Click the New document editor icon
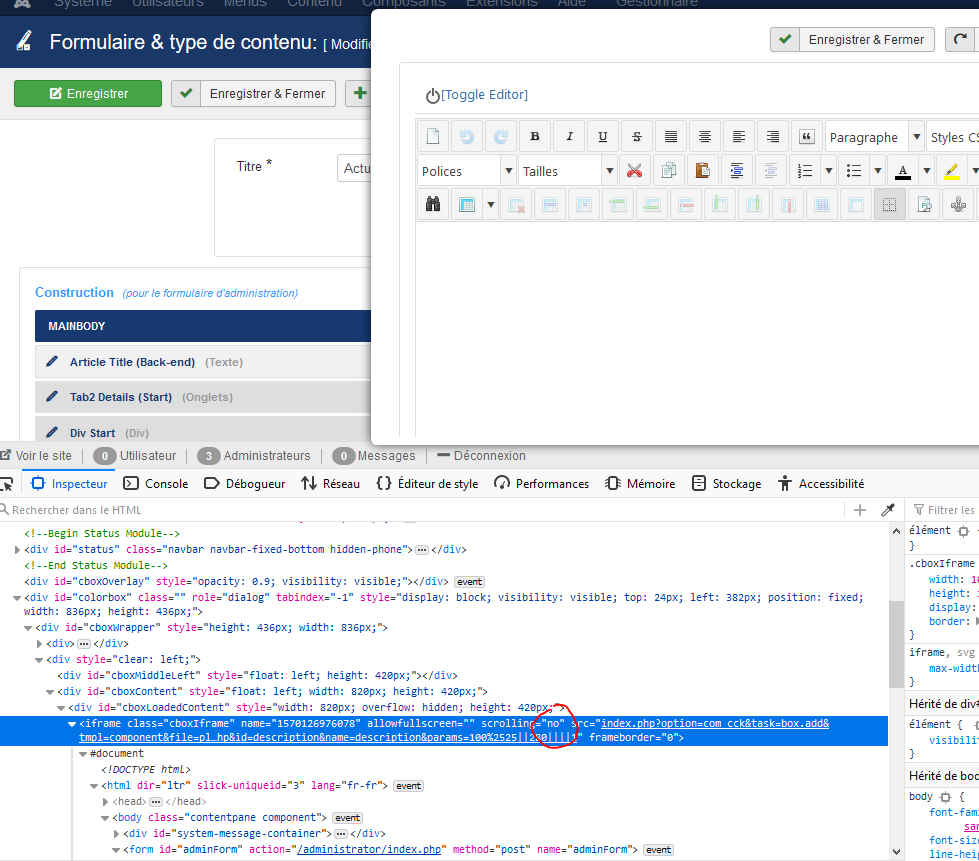This screenshot has width=979, height=861. (x=433, y=136)
